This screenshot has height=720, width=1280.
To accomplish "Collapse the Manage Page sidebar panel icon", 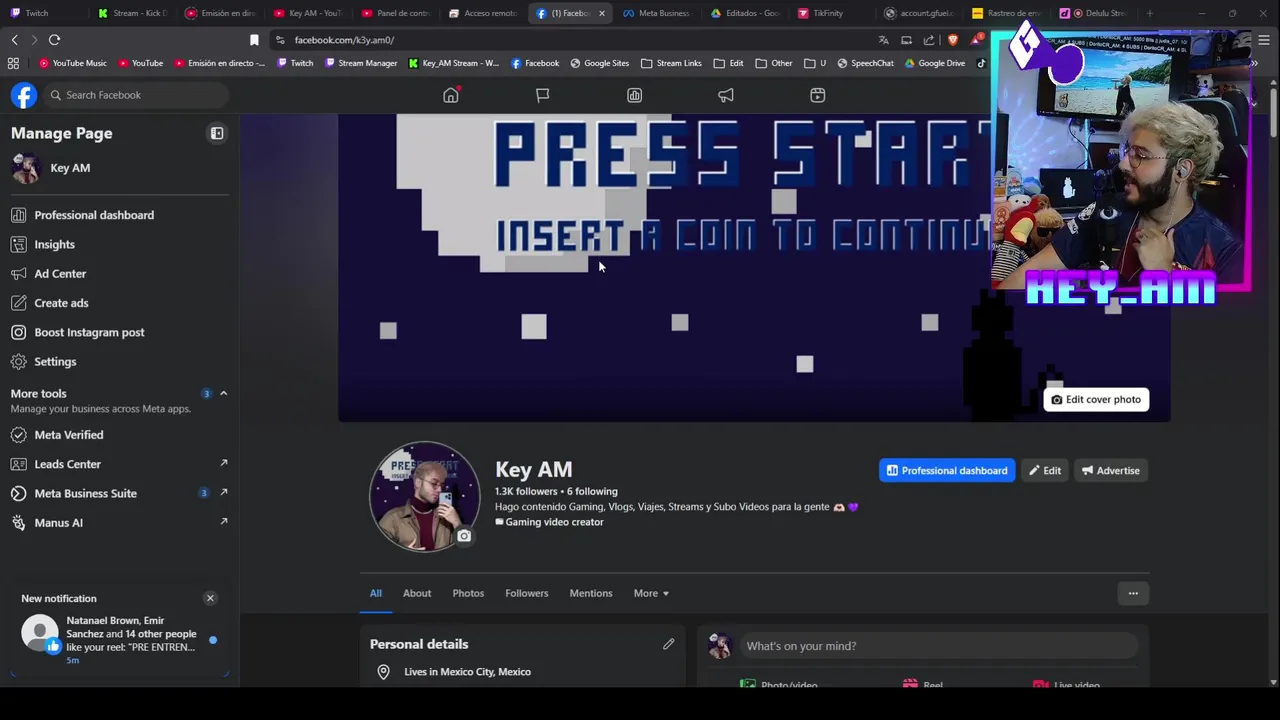I will click(x=217, y=133).
